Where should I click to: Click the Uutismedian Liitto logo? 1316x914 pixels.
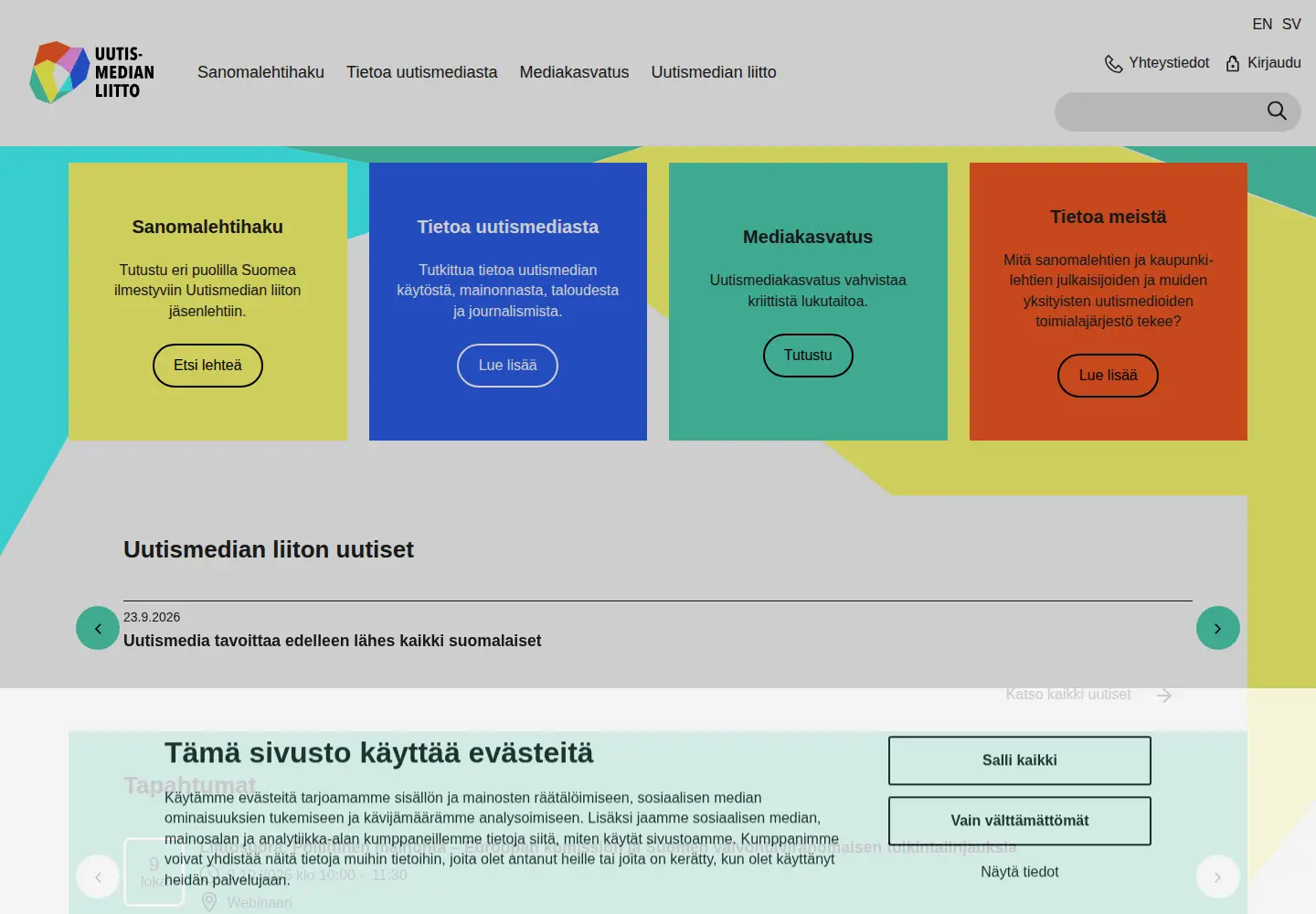click(x=91, y=72)
